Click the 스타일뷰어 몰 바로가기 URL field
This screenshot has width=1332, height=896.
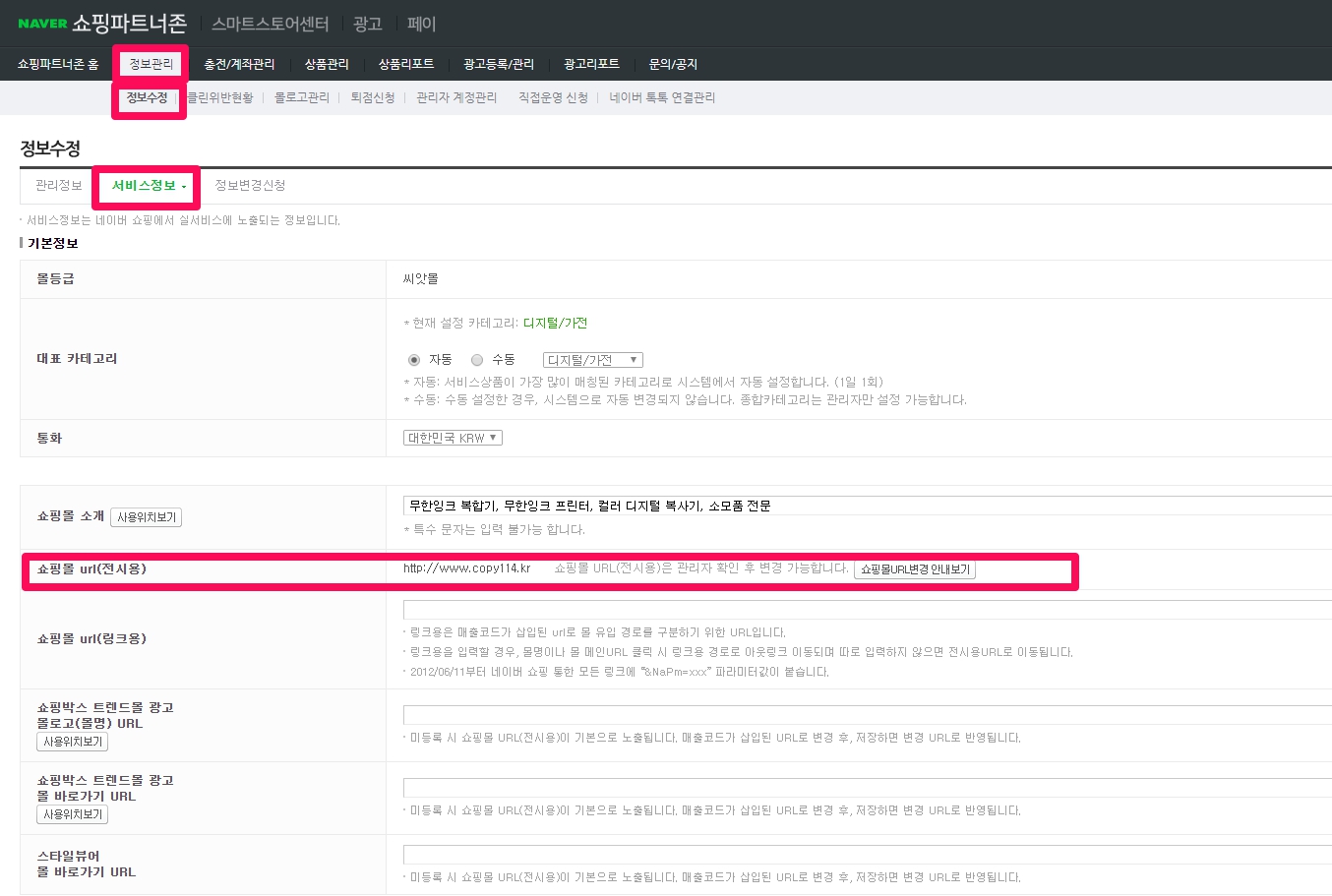pos(866,855)
